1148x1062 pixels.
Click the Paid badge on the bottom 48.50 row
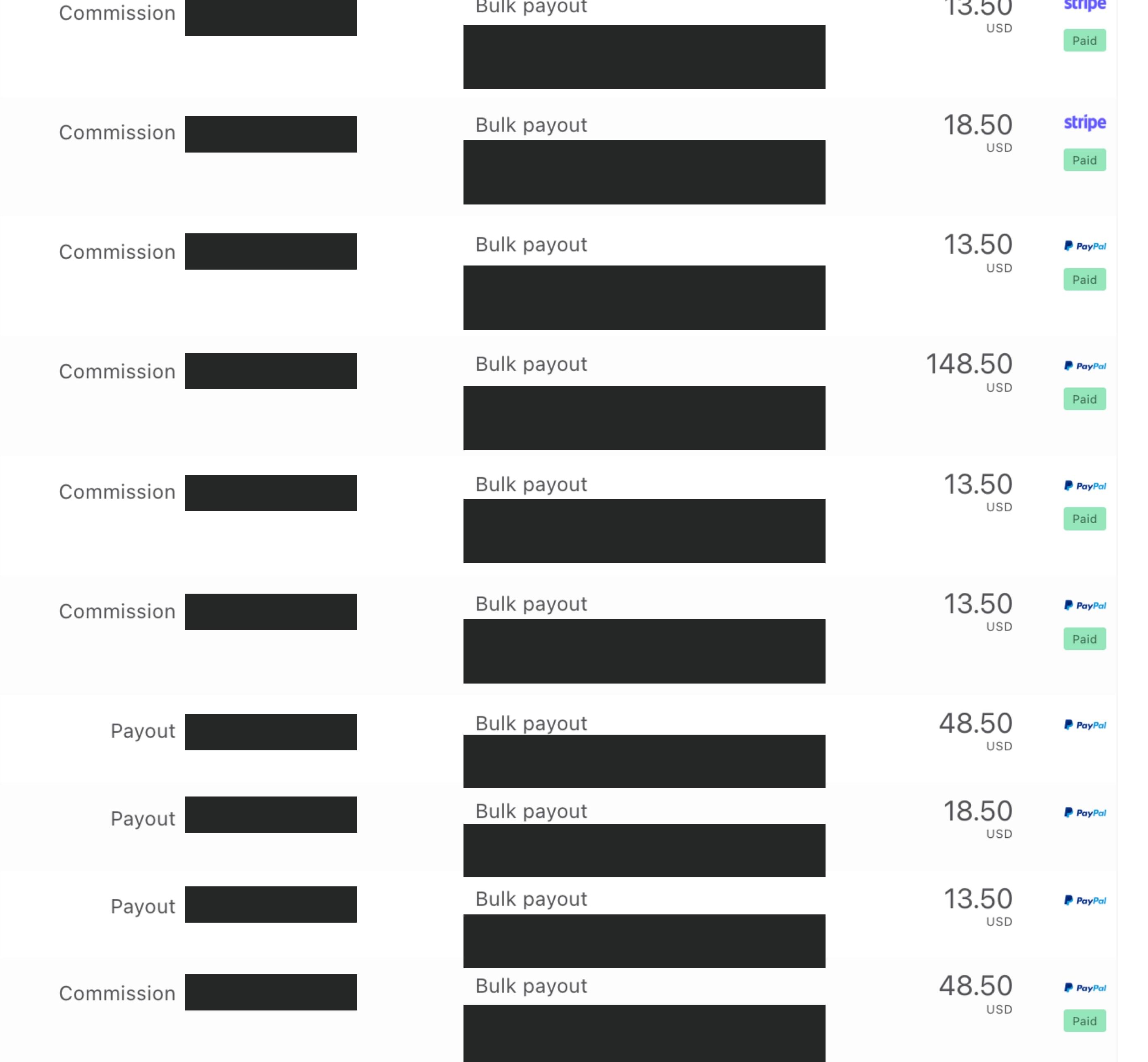[x=1084, y=1021]
